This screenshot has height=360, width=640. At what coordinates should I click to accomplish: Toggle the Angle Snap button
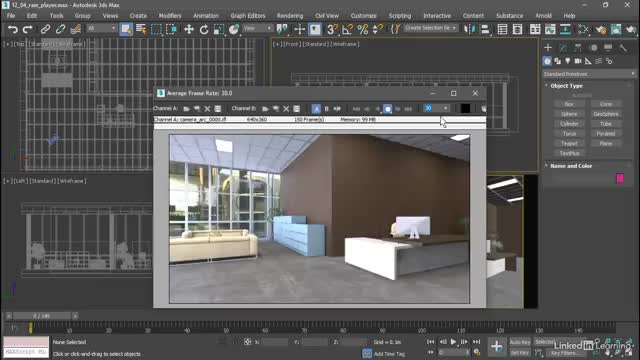pyautogui.click(x=347, y=29)
